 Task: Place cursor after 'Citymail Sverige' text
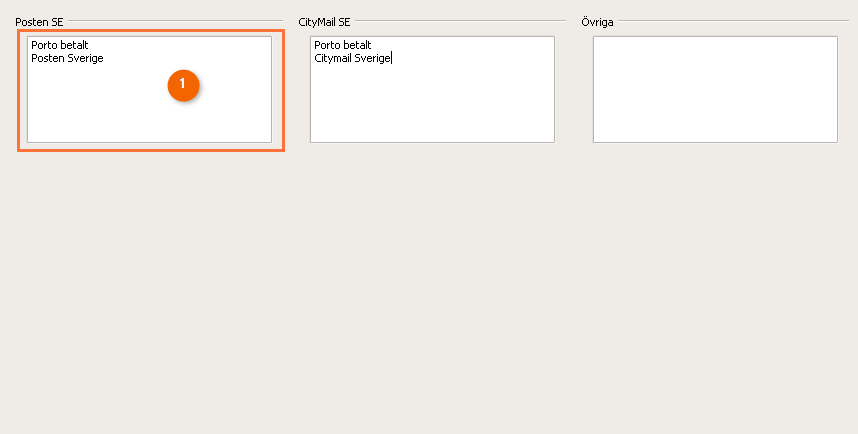(392, 58)
